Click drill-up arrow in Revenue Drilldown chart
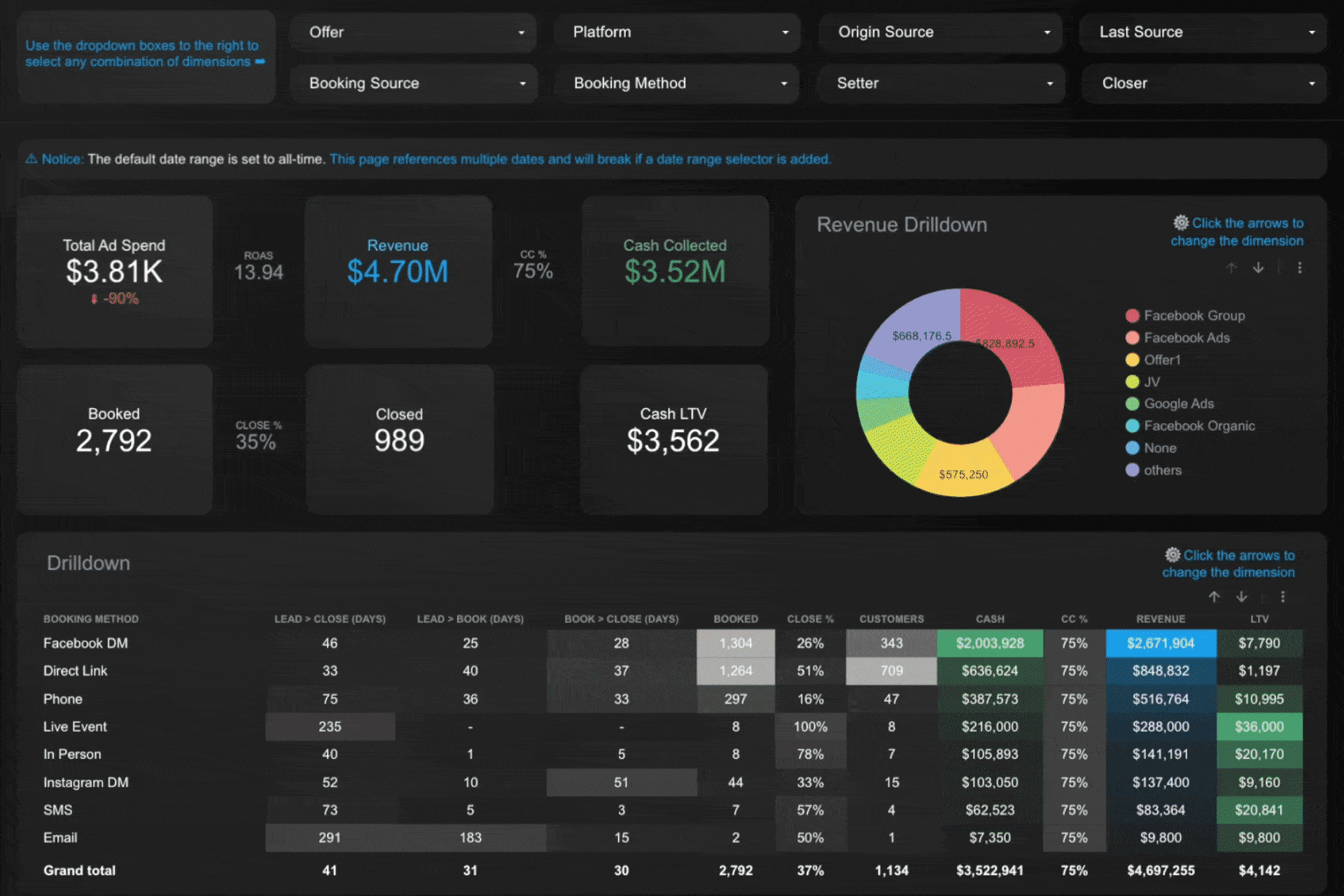This screenshot has height=896, width=1344. pyautogui.click(x=1231, y=268)
